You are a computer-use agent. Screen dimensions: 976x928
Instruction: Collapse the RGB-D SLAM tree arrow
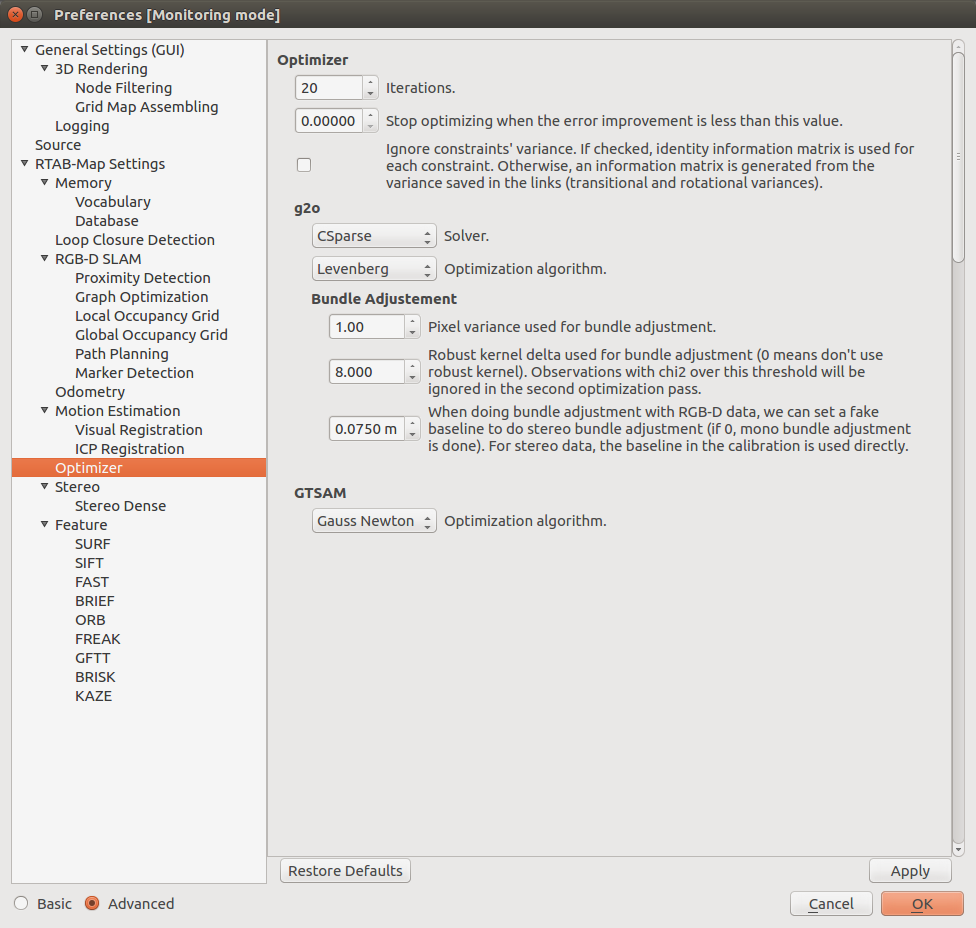44,259
